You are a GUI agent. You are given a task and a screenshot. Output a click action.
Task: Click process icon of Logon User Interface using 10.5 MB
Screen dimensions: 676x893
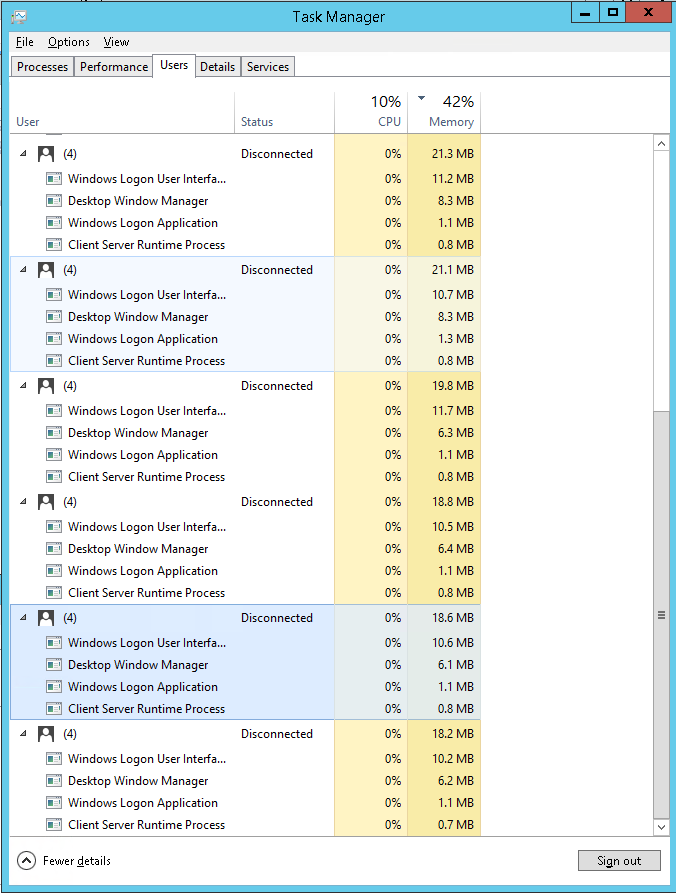[x=54, y=527]
